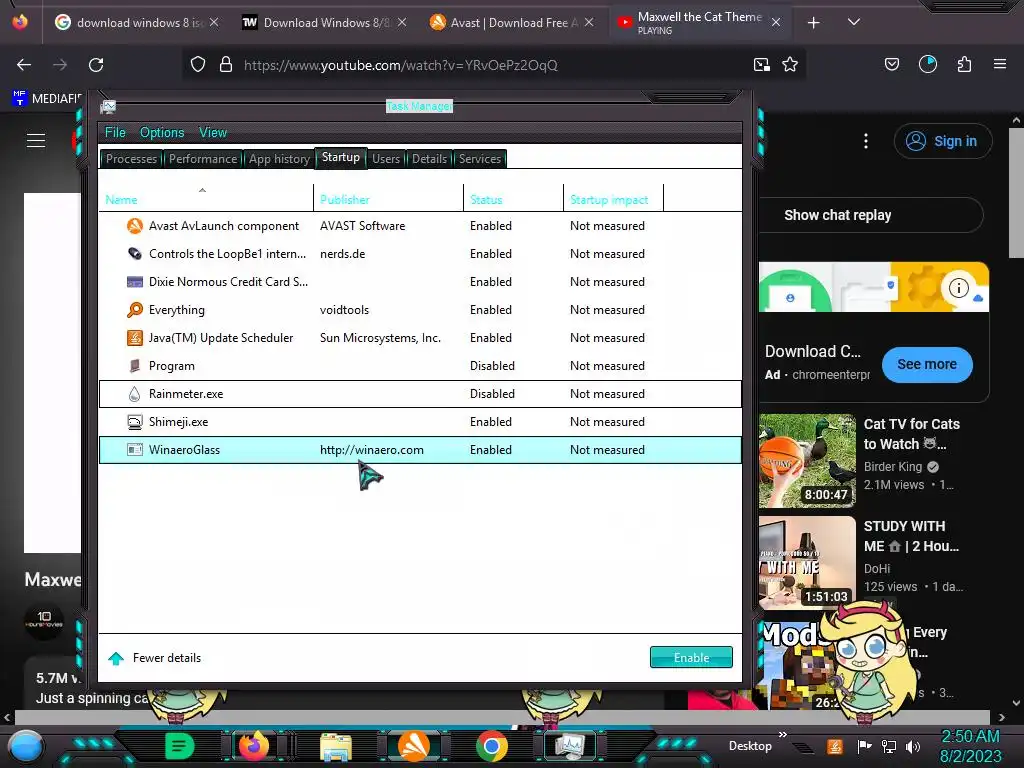
Task: Open STUDY WITH ME video thumbnail
Action: pyautogui.click(x=807, y=562)
